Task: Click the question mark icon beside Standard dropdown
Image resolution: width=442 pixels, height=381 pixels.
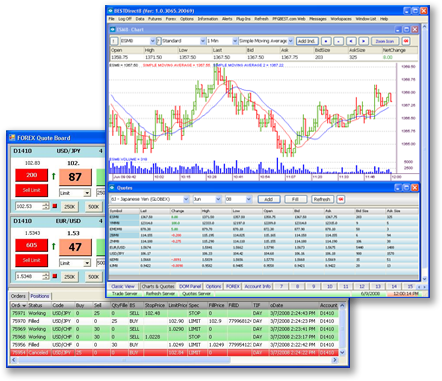Action: point(159,41)
